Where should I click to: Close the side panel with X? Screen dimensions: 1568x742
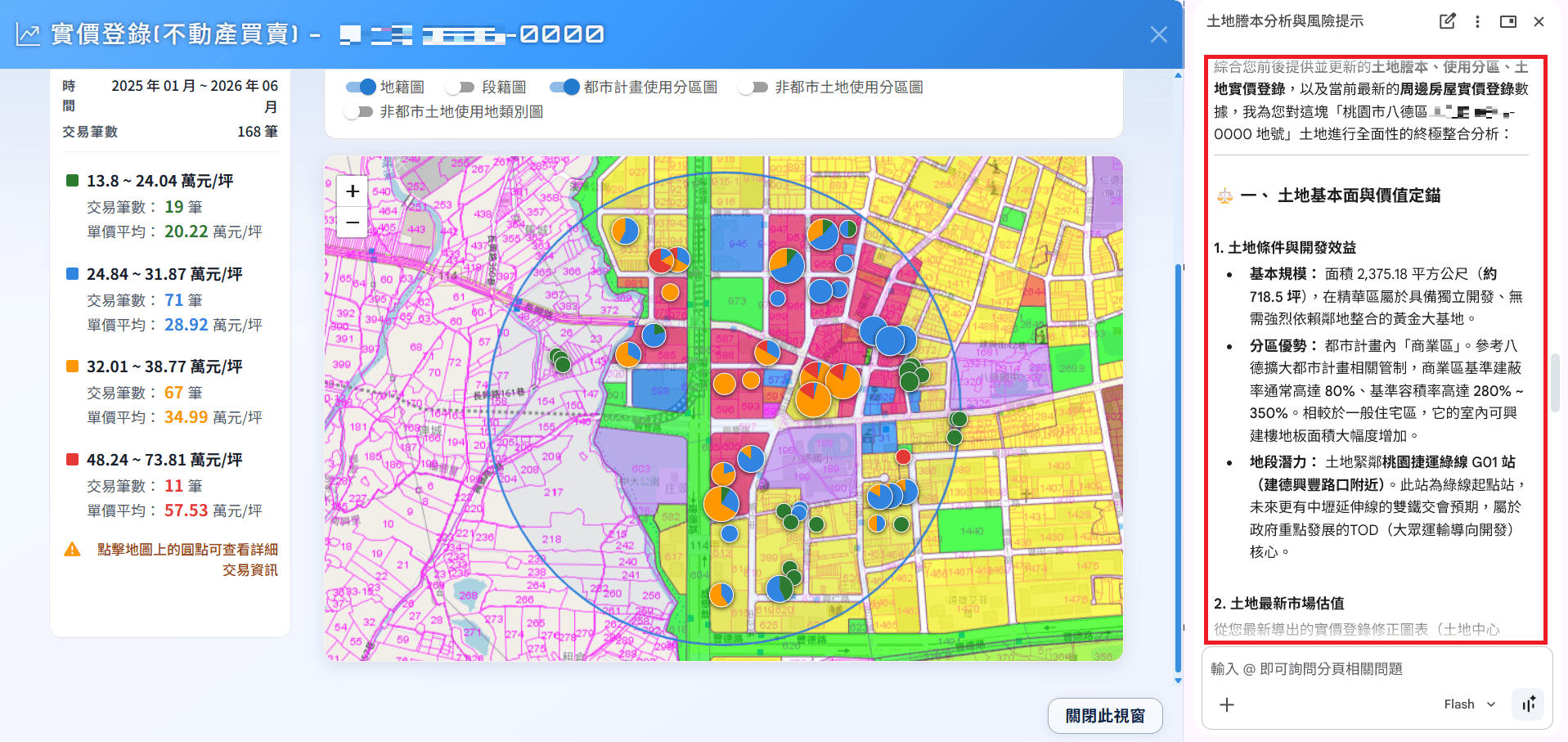click(x=1539, y=21)
